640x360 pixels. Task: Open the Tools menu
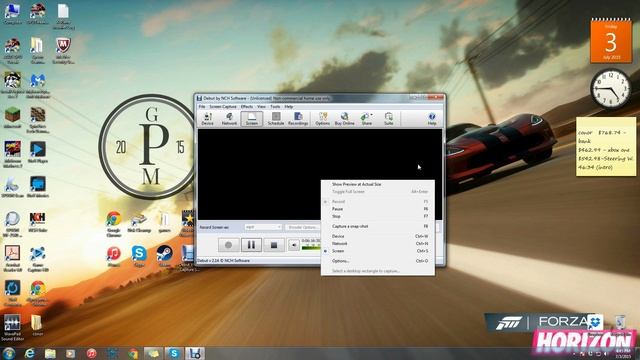[x=275, y=107]
